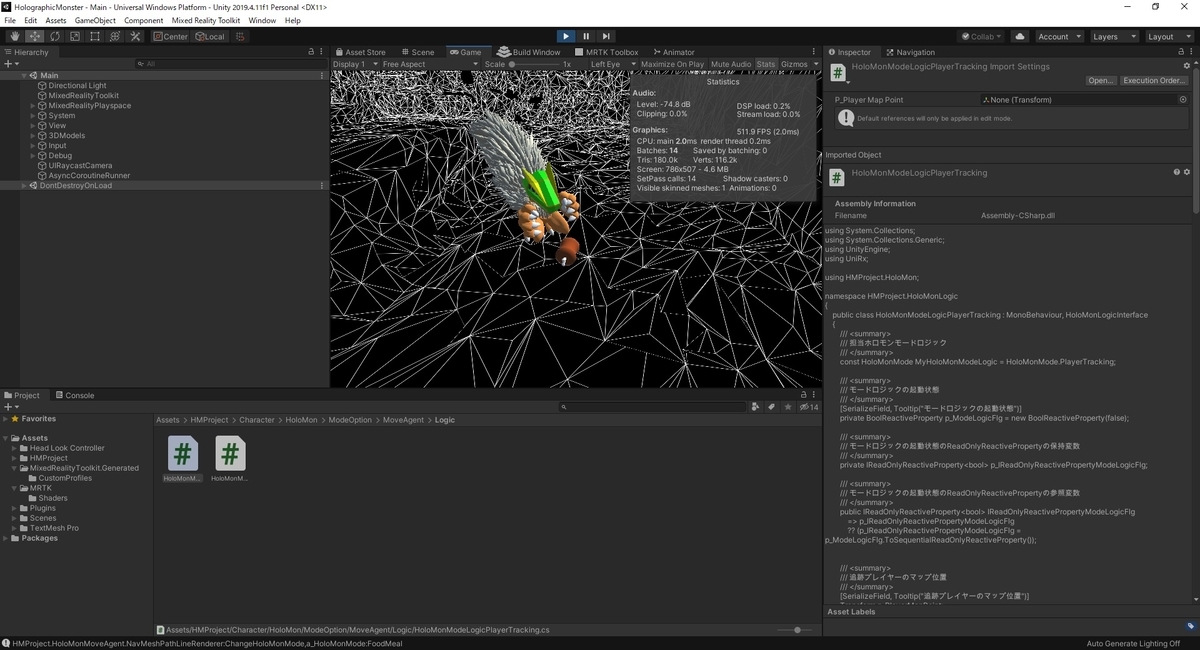Screen dimensions: 1200x650
Task: Open the Left Eye dropdown
Action: coord(611,64)
